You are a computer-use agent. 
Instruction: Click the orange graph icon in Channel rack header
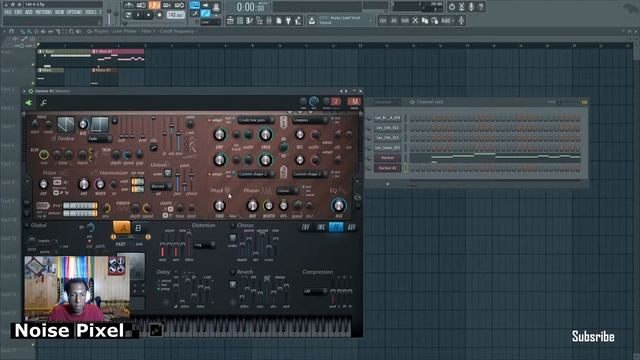click(584, 102)
